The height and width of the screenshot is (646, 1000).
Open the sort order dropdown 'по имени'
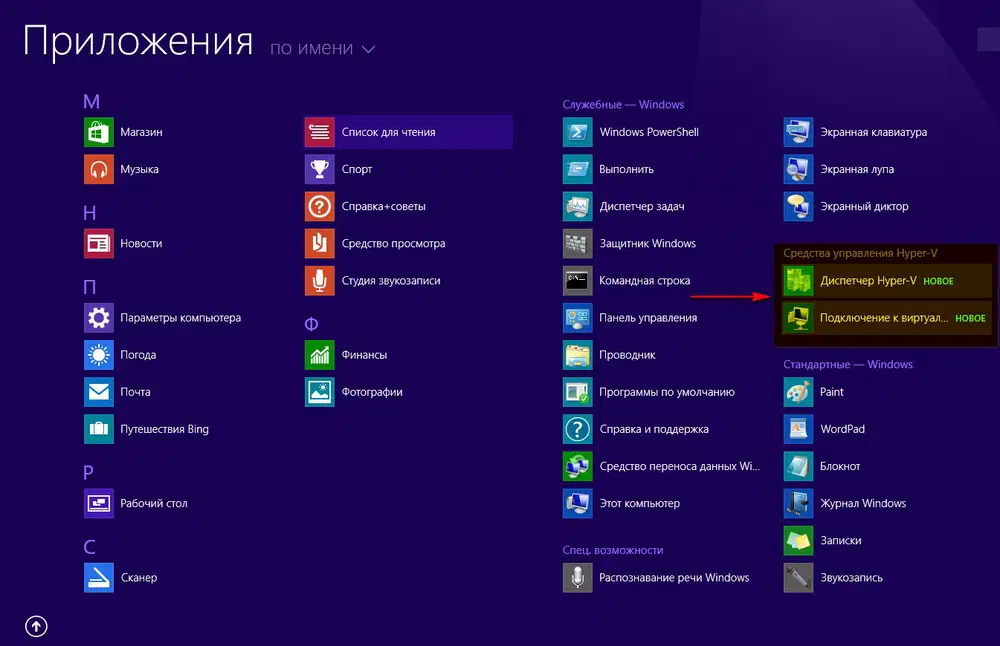point(321,47)
